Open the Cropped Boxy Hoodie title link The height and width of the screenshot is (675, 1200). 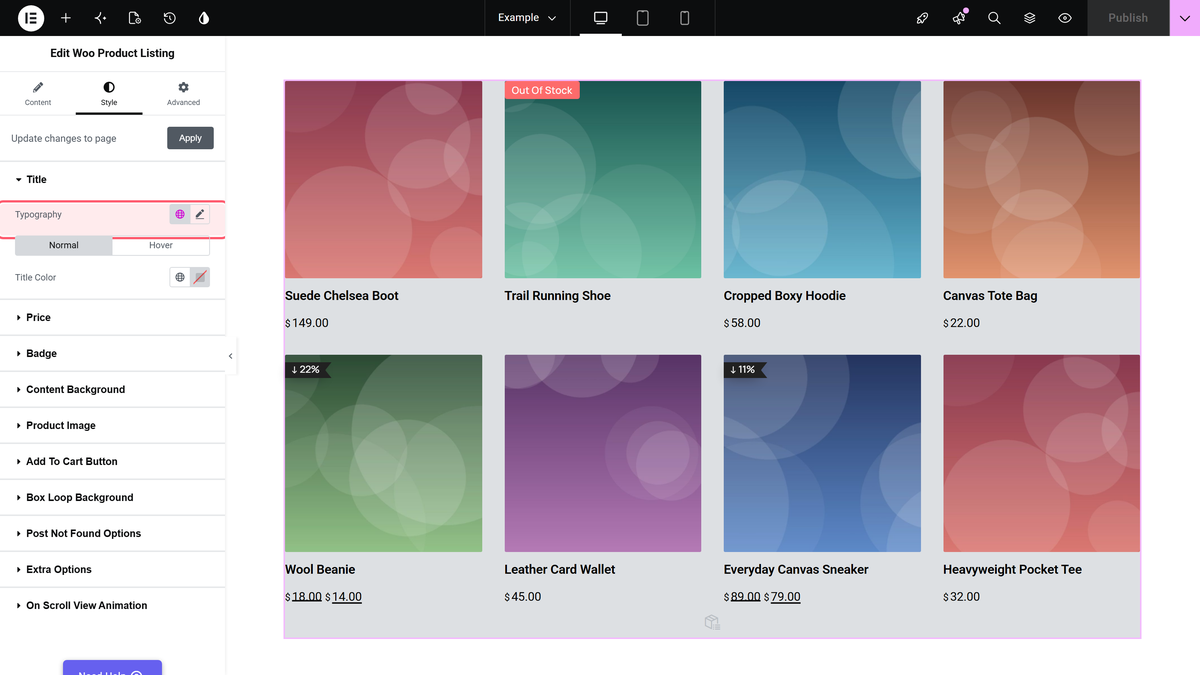pos(785,296)
